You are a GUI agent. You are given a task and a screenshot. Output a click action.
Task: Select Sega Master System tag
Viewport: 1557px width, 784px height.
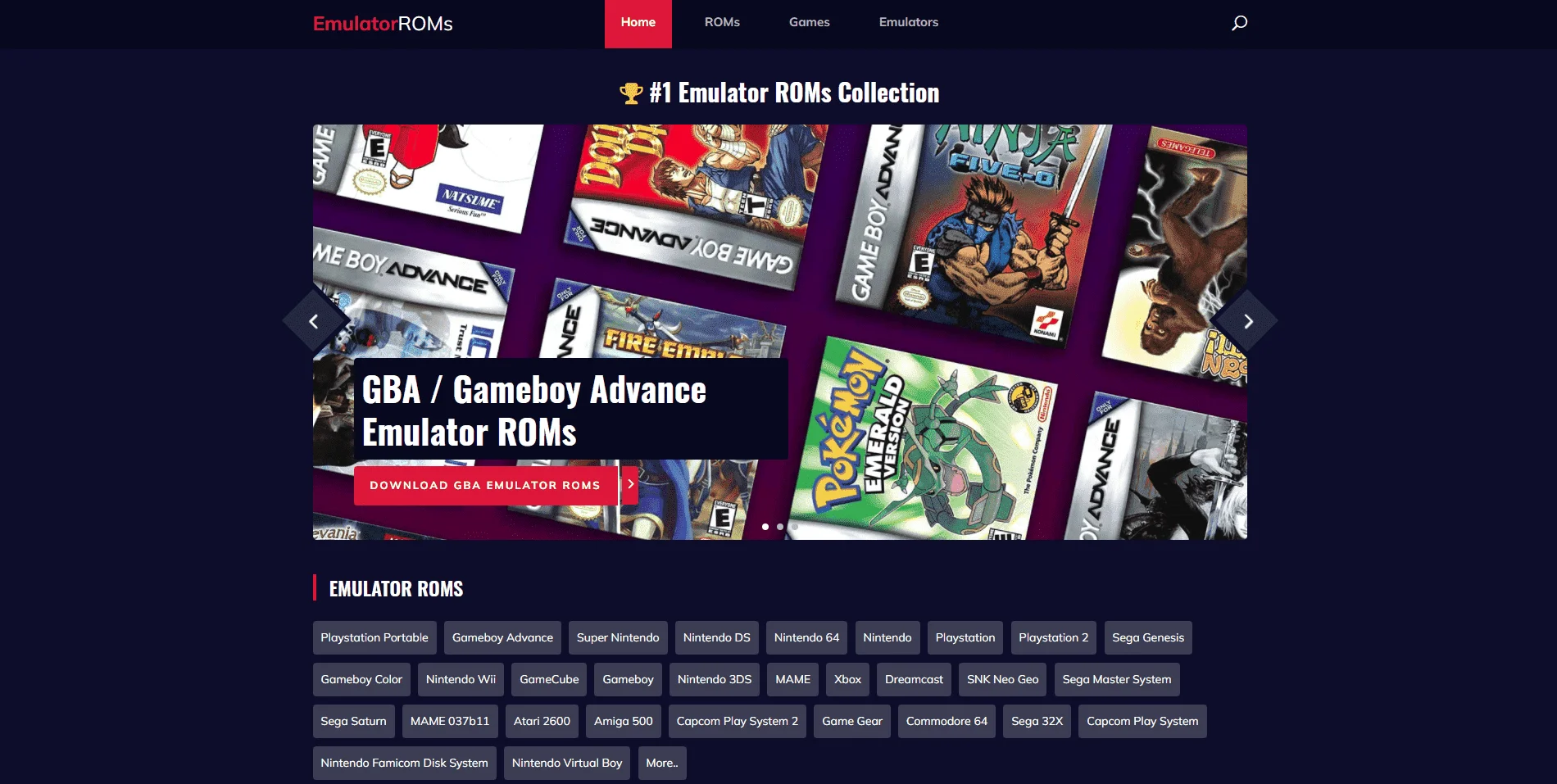1117,679
